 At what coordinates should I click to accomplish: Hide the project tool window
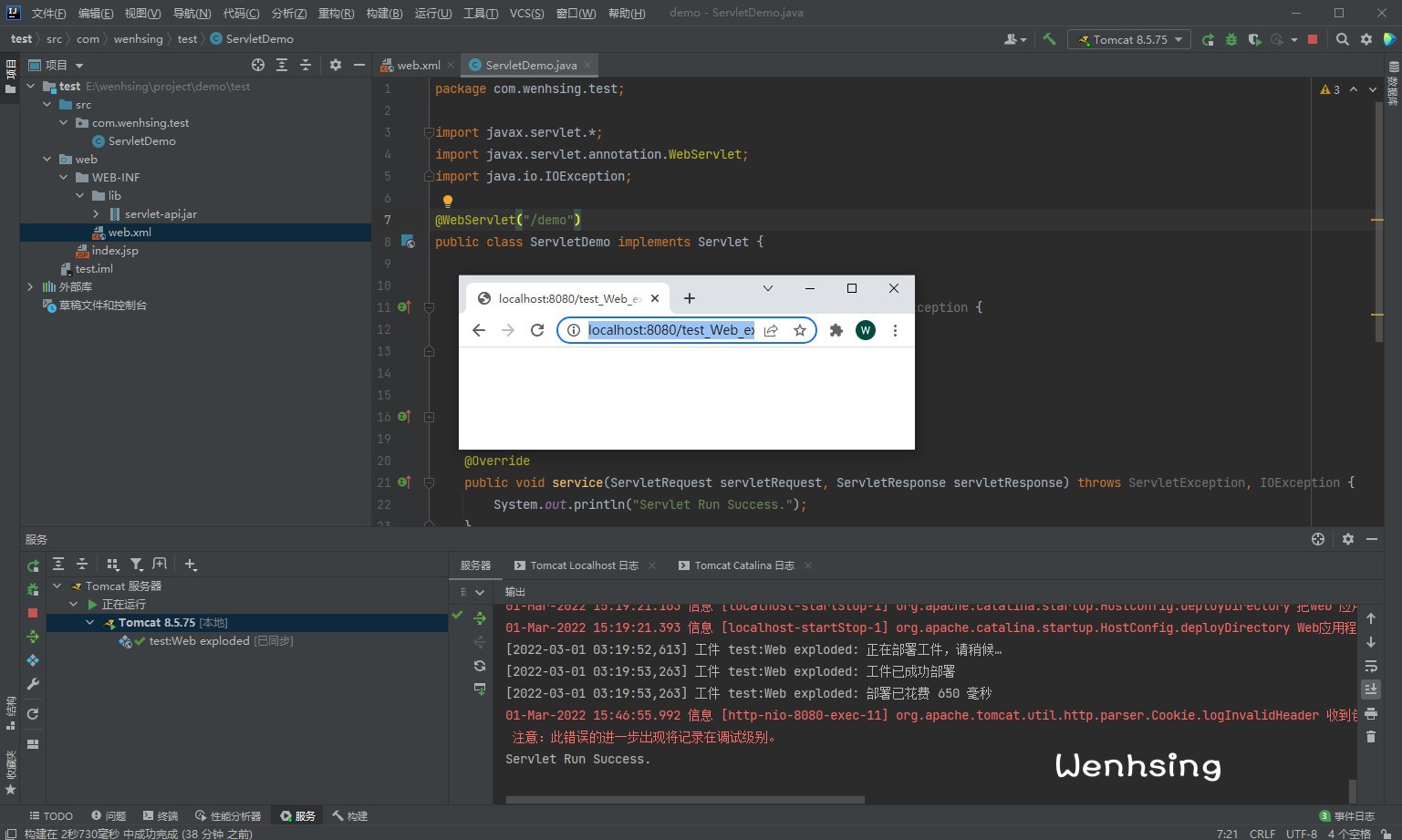(359, 65)
